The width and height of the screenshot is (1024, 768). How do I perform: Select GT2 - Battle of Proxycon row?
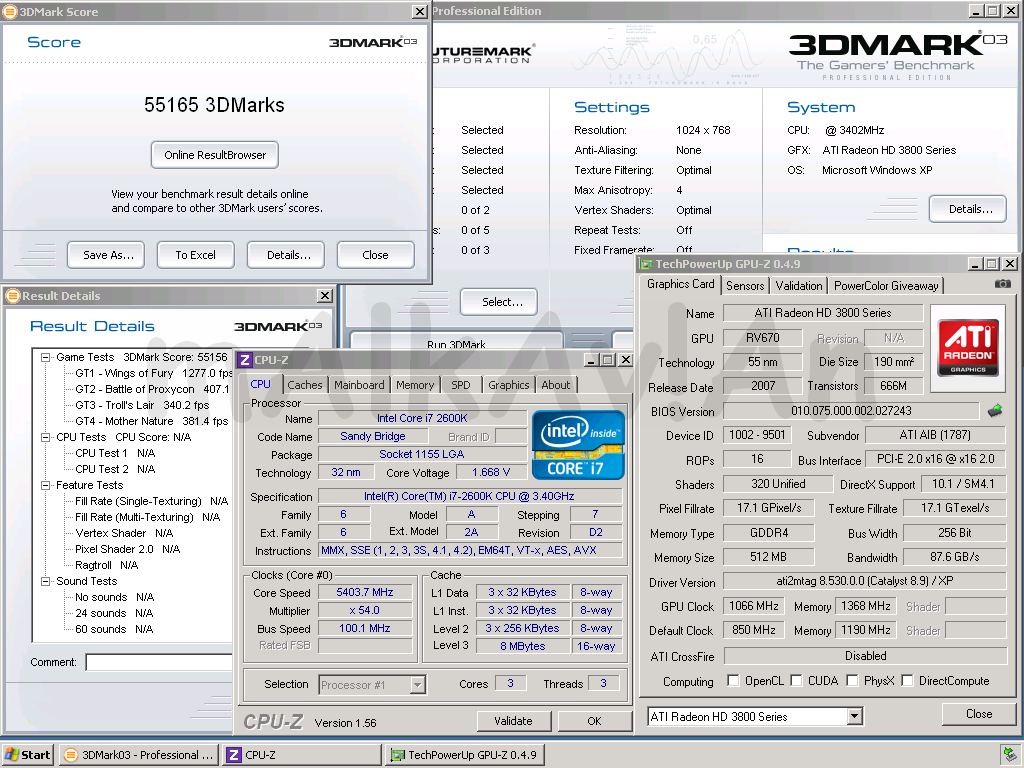point(152,389)
